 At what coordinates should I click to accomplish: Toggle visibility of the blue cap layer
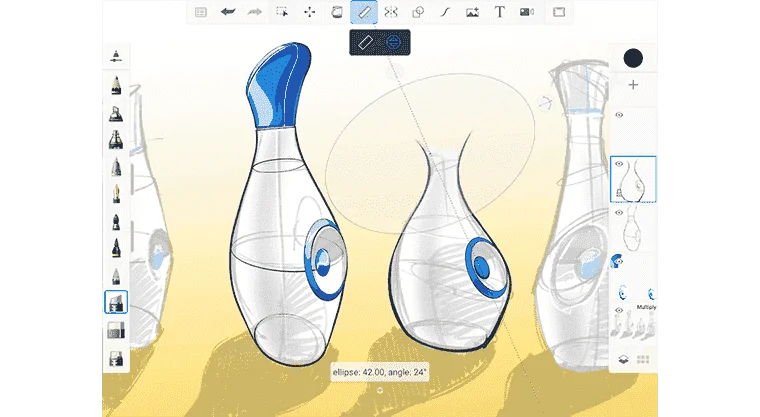pos(618,262)
